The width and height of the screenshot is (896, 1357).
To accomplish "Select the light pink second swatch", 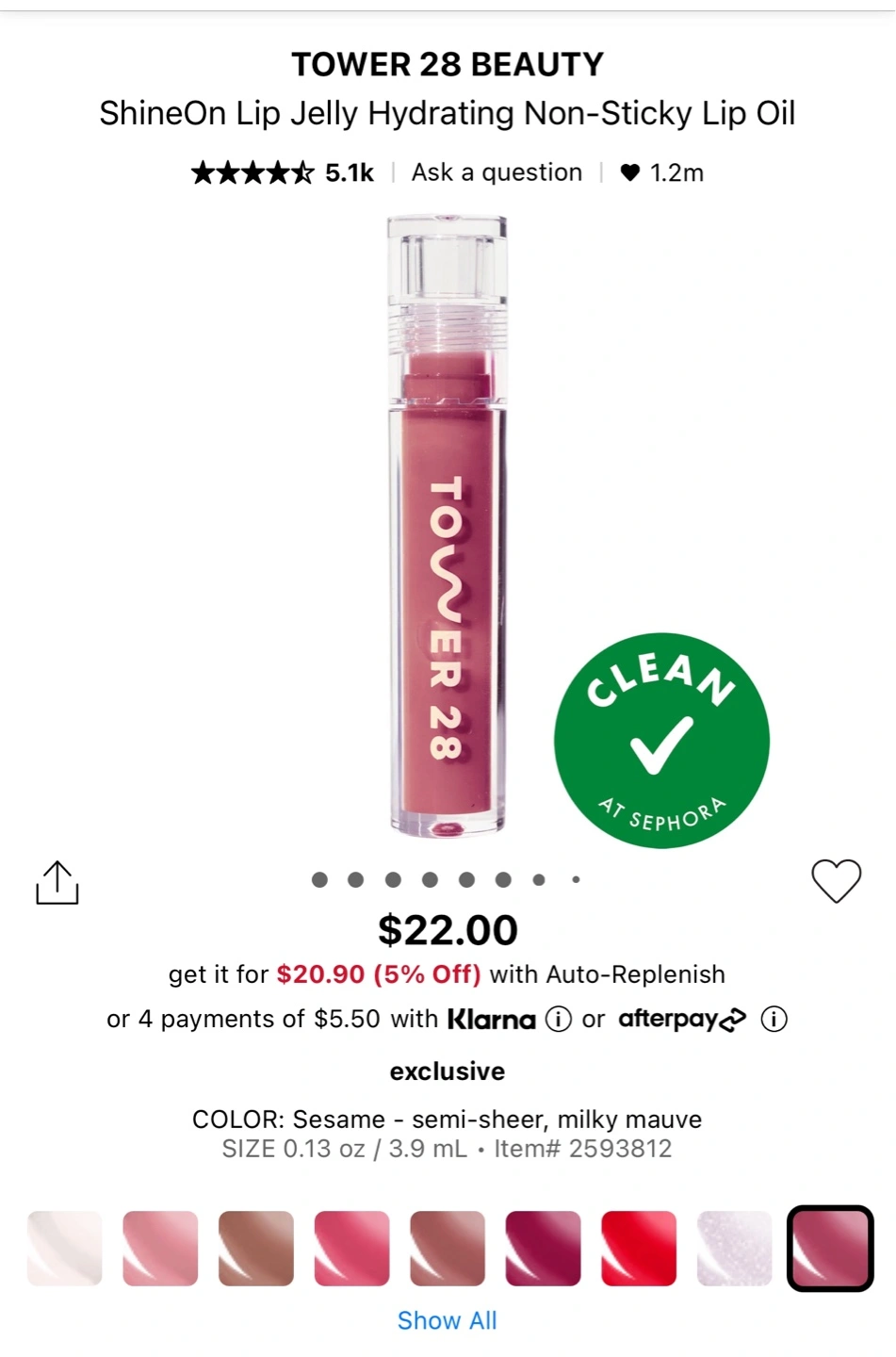I will tap(160, 1249).
